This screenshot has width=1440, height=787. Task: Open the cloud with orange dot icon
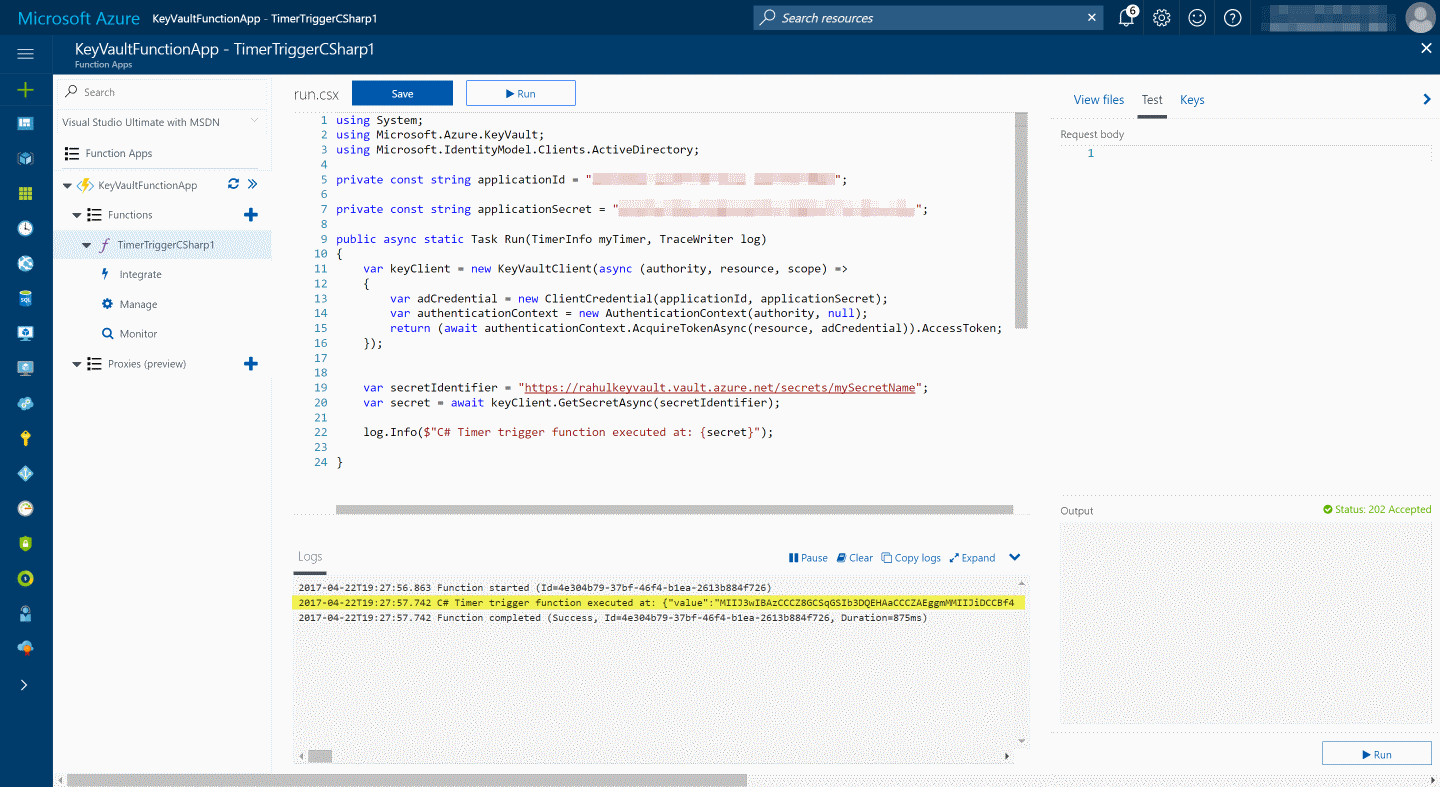click(x=26, y=648)
